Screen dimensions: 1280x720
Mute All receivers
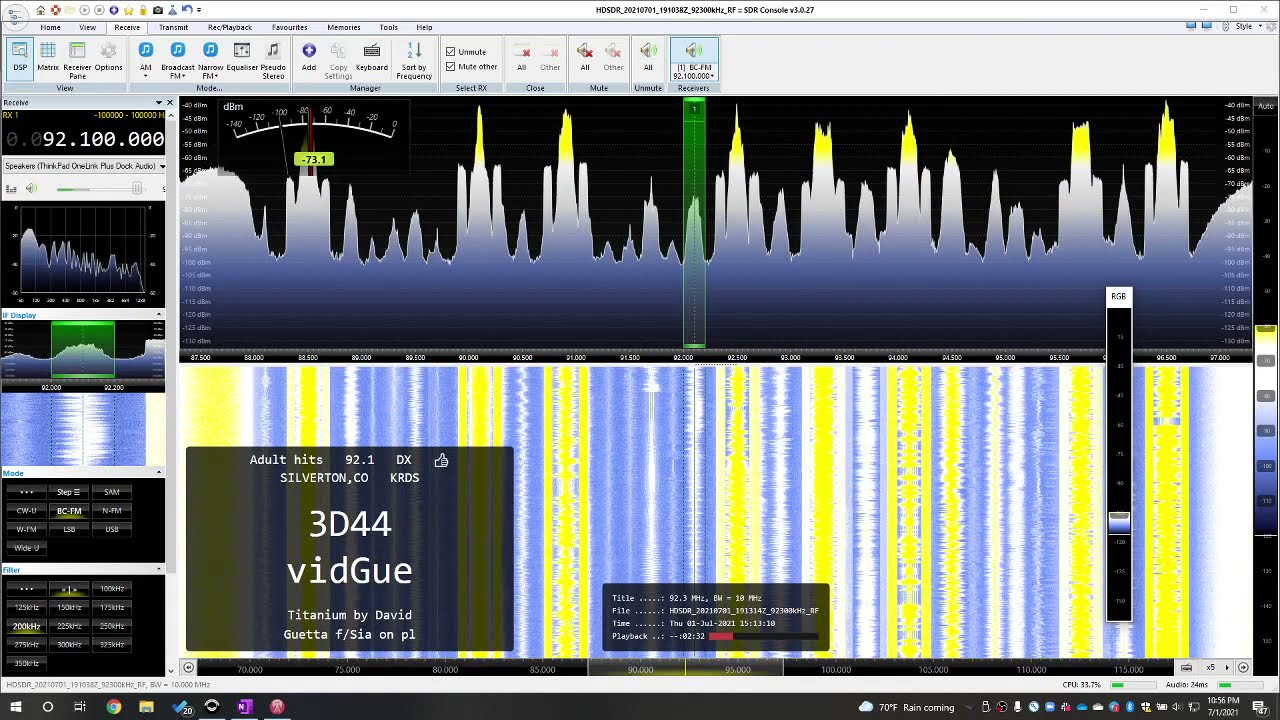(585, 58)
